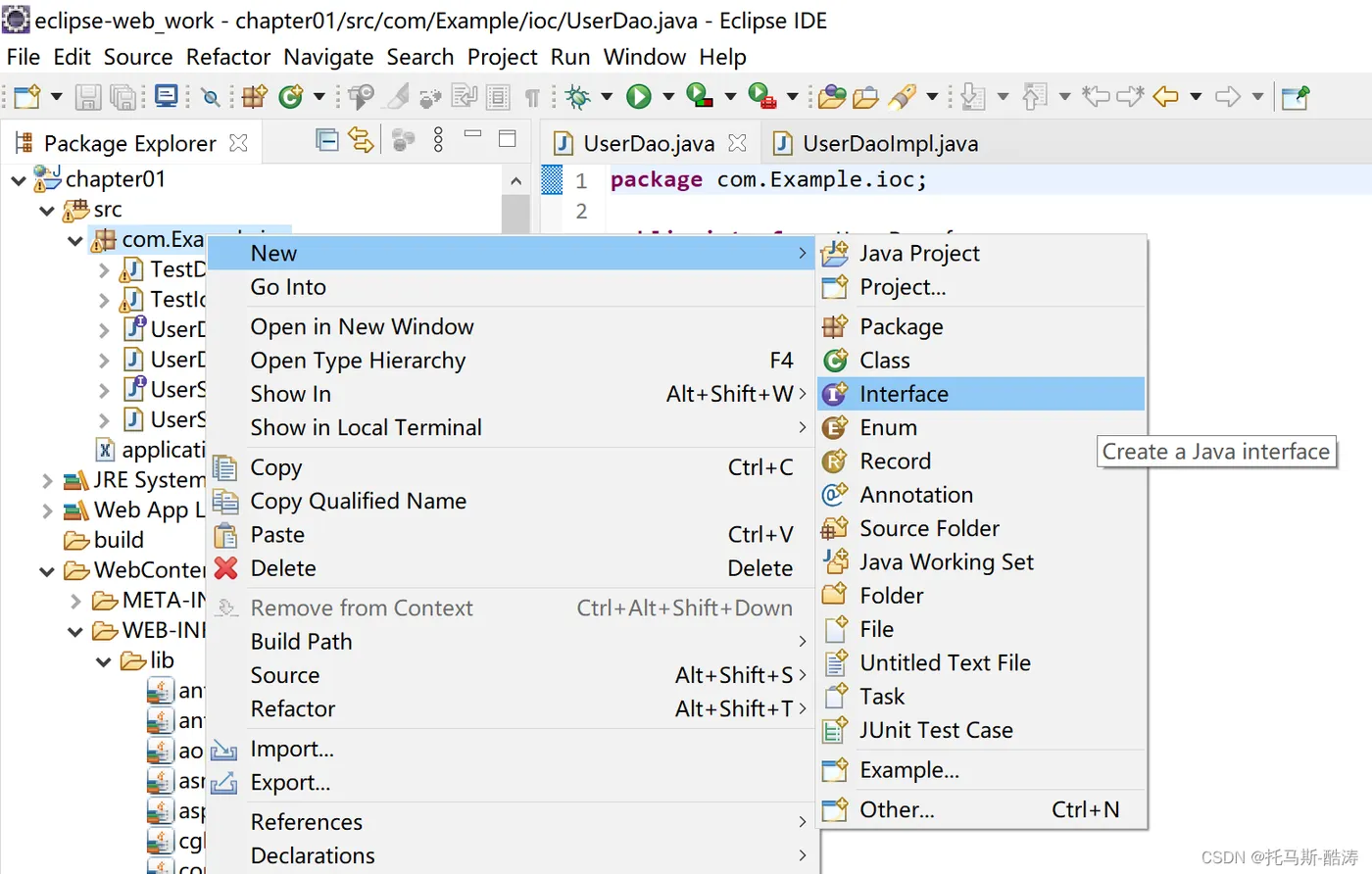Image resolution: width=1372 pixels, height=874 pixels.
Task: Click the Previous Annotation toolbar icon
Action: click(x=1035, y=96)
